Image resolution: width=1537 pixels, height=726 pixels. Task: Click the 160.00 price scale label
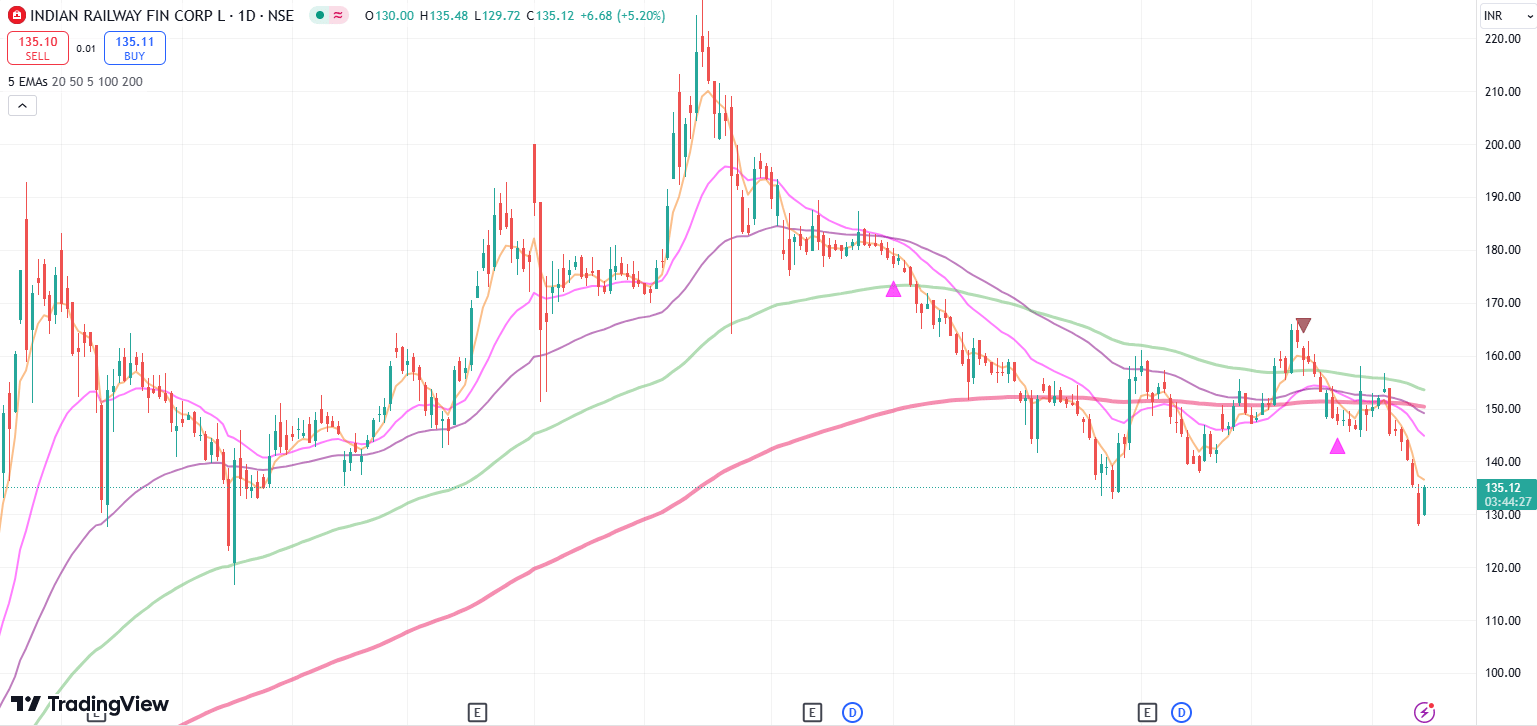click(x=1504, y=356)
